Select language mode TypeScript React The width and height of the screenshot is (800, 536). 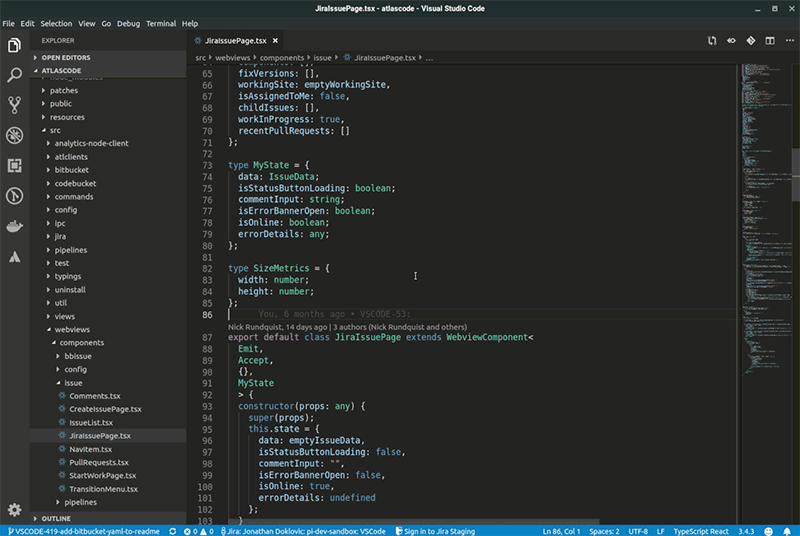[701, 531]
